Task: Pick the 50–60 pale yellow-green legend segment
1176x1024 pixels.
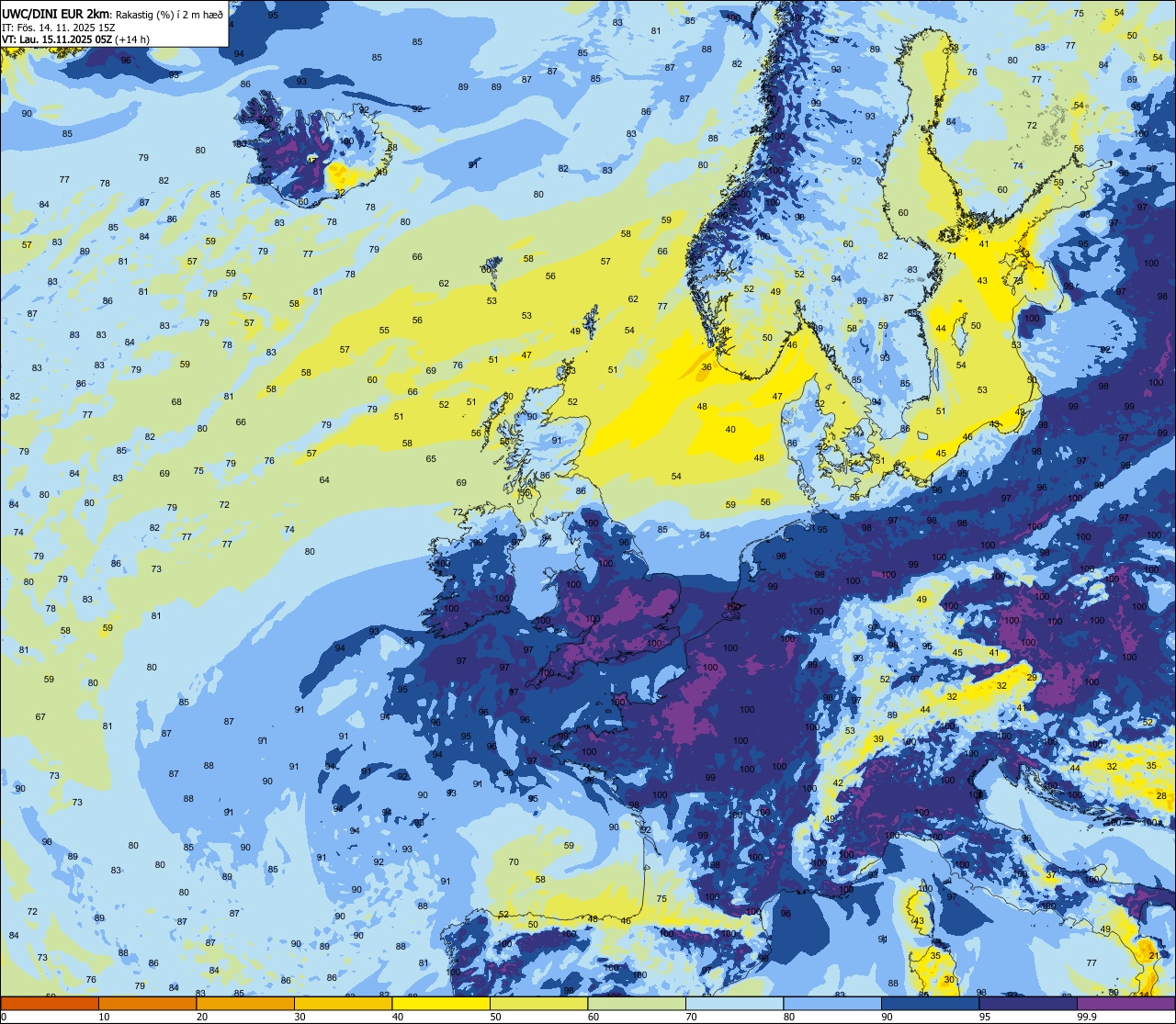Action: coord(538,1003)
